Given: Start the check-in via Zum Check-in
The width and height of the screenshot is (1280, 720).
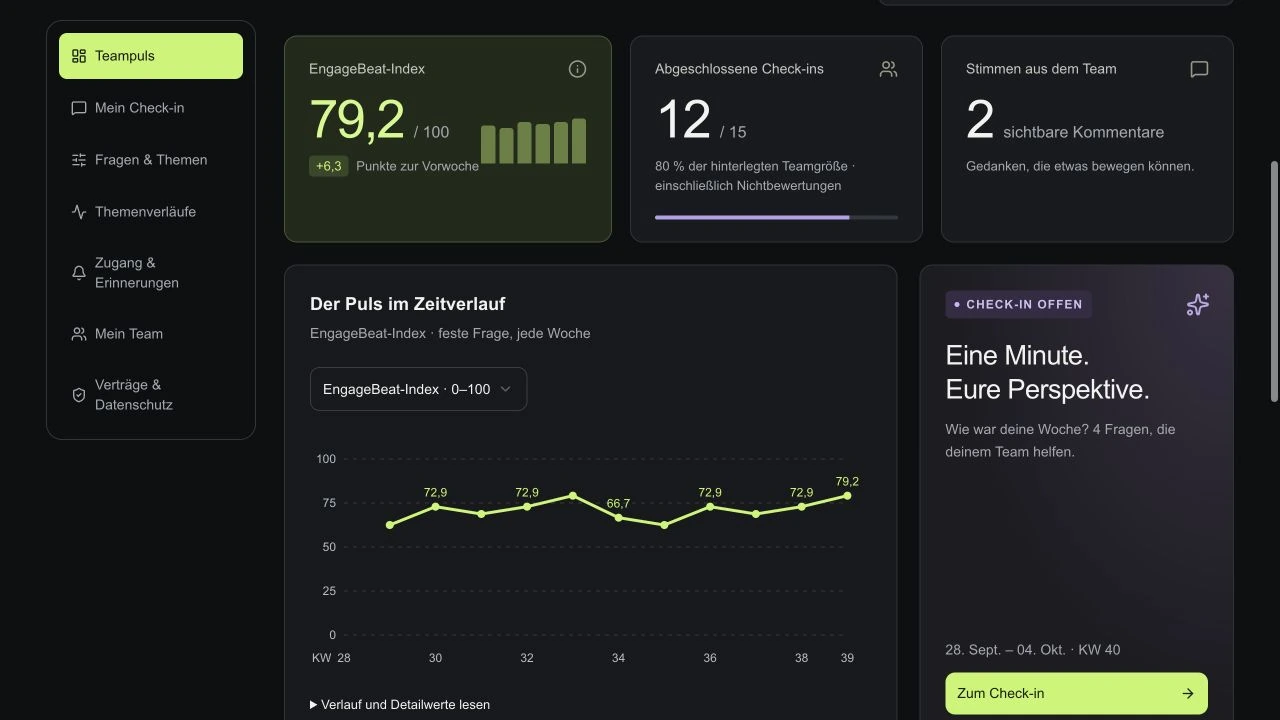Looking at the screenshot, I should click(1076, 693).
